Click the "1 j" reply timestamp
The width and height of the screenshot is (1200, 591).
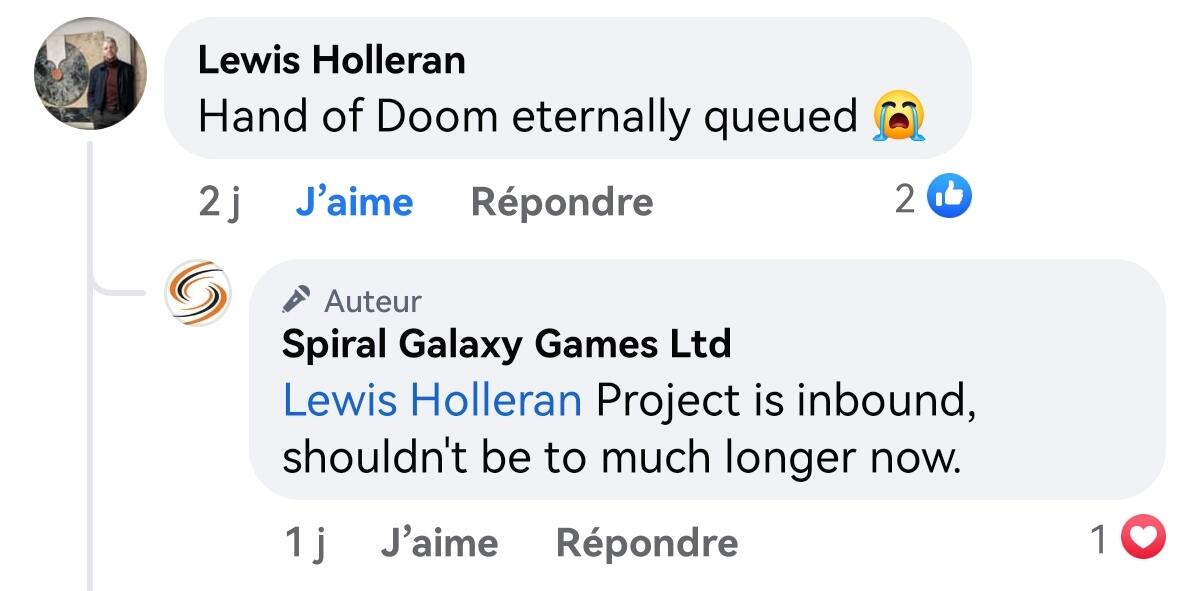[305, 543]
